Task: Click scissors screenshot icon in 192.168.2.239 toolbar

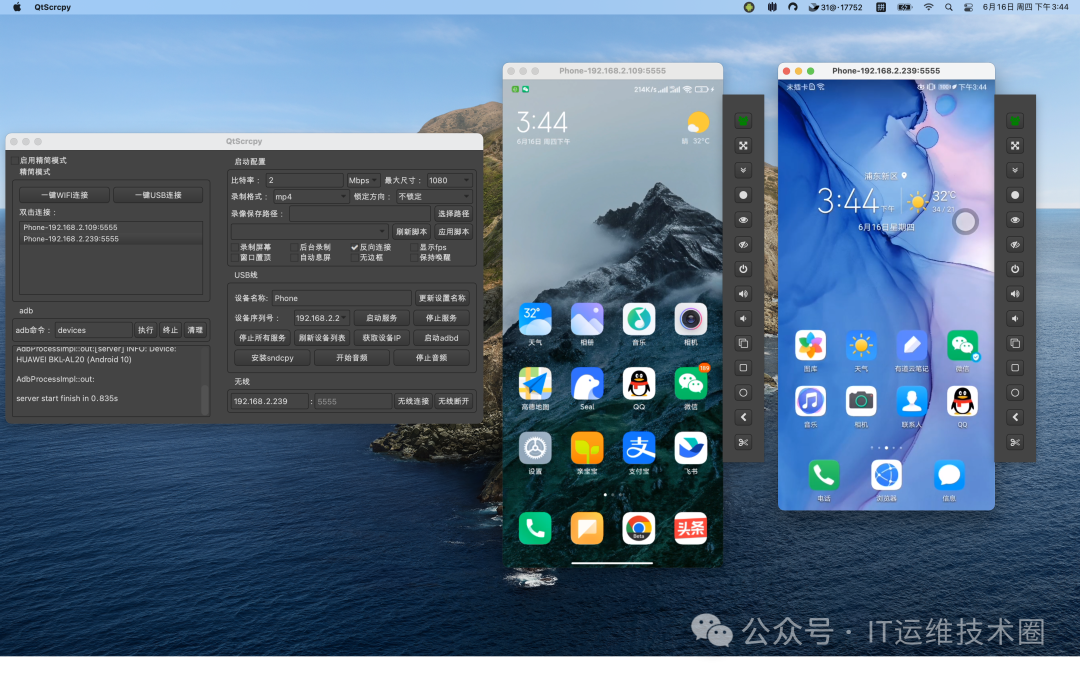Action: (1015, 442)
